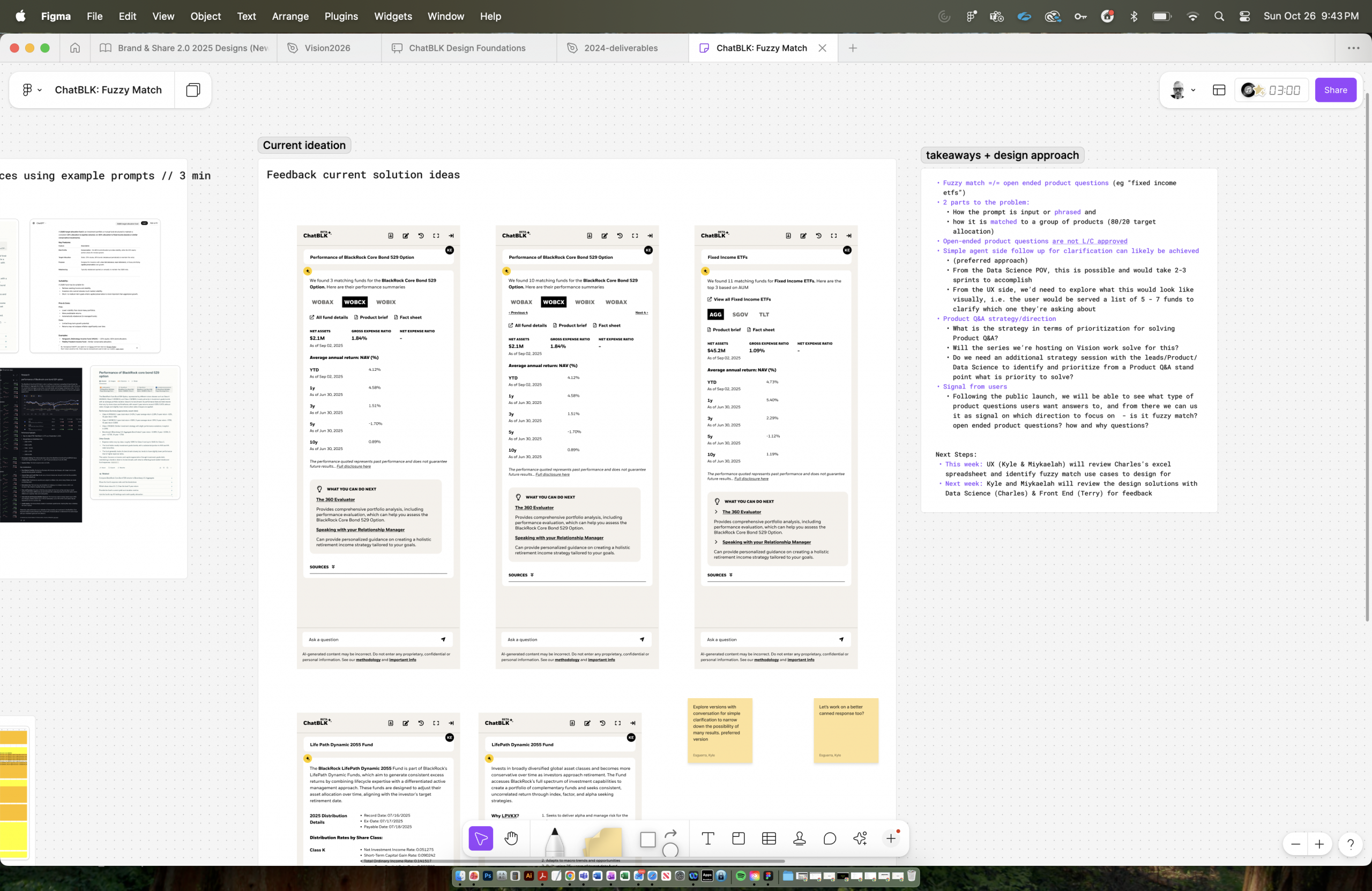Open the Plugins menu
The image size is (1372, 891).
pos(341,16)
